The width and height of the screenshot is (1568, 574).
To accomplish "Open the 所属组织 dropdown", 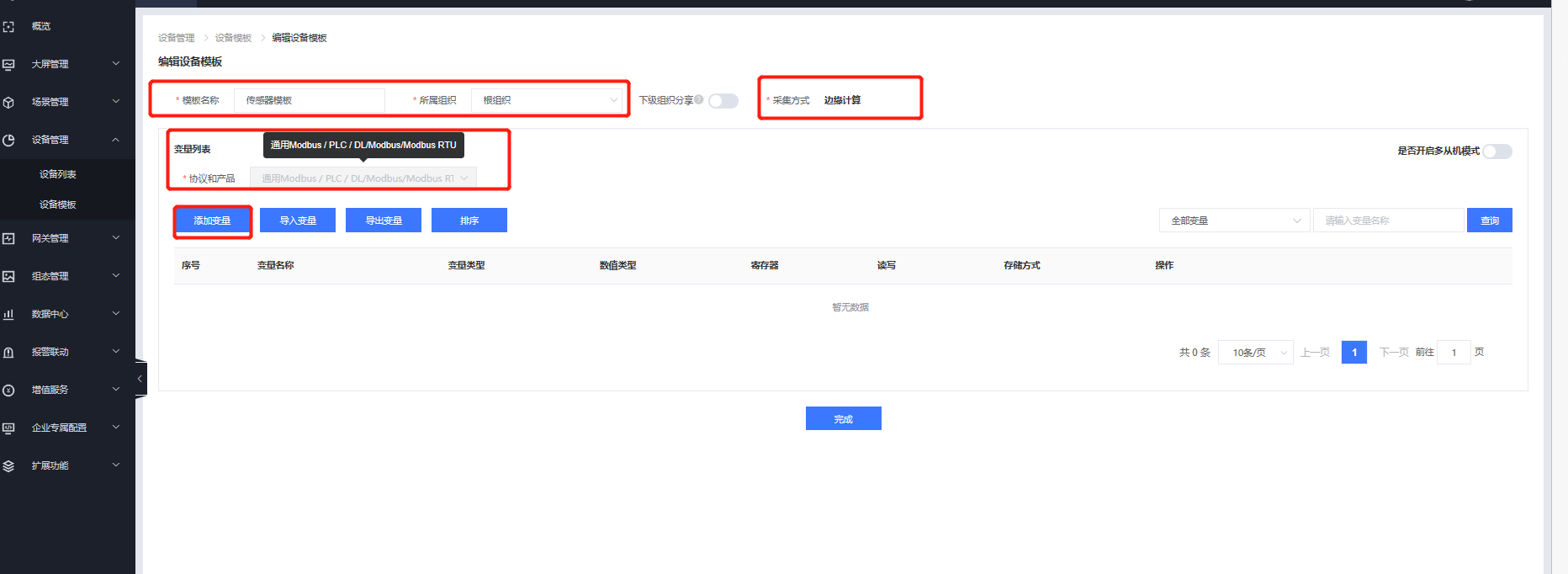I will coord(547,100).
